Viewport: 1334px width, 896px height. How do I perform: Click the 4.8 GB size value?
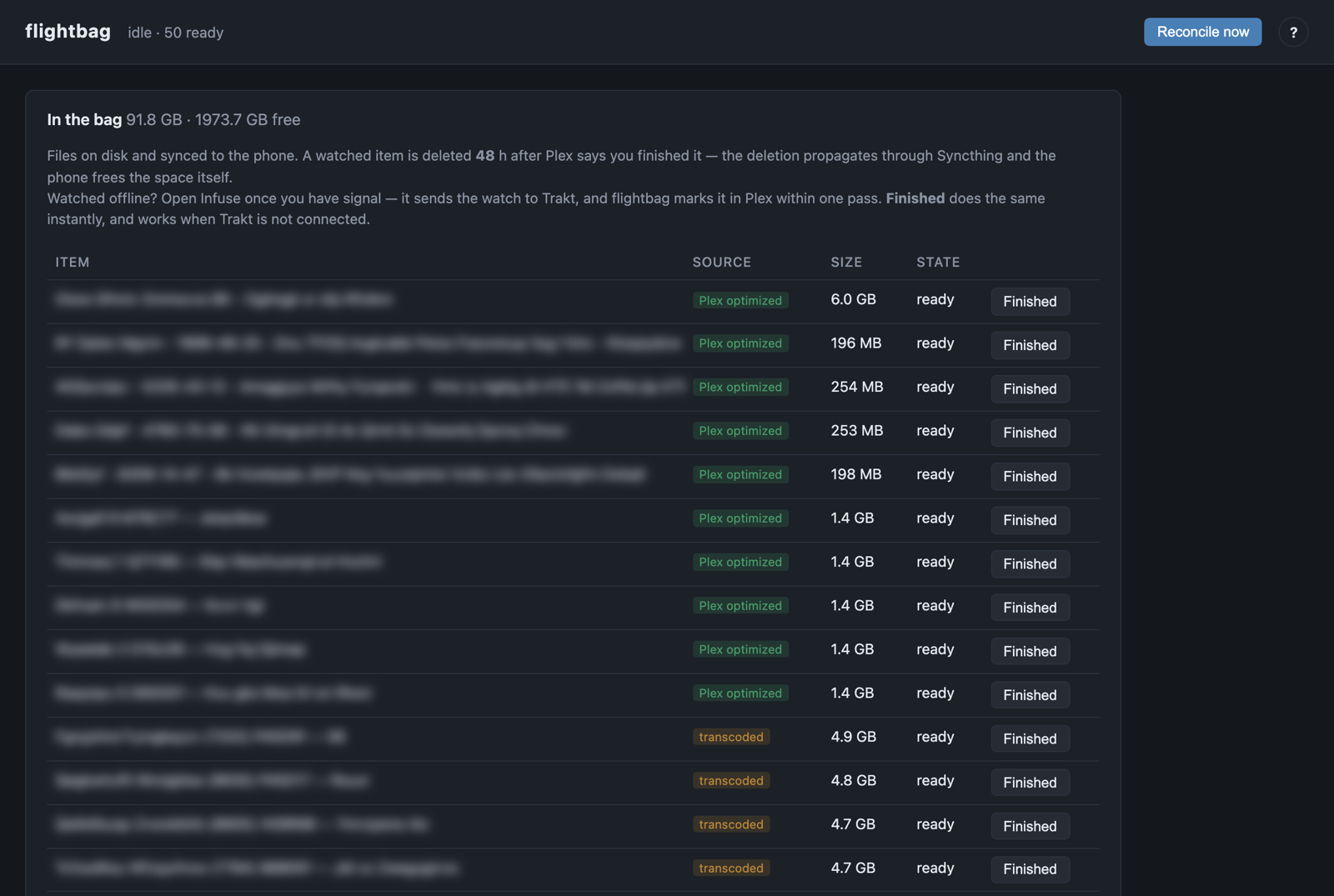tap(853, 781)
